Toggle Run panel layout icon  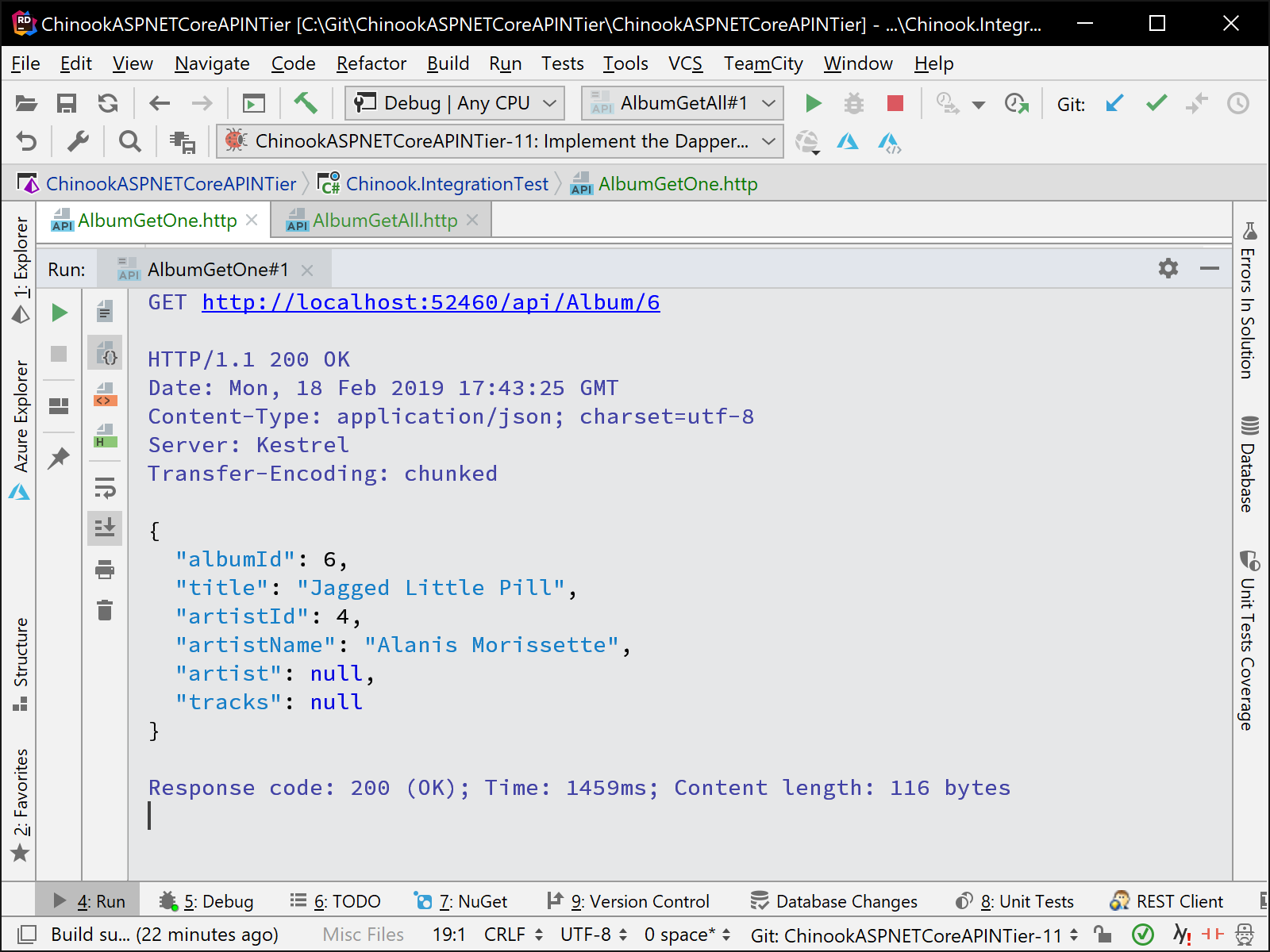[x=59, y=406]
